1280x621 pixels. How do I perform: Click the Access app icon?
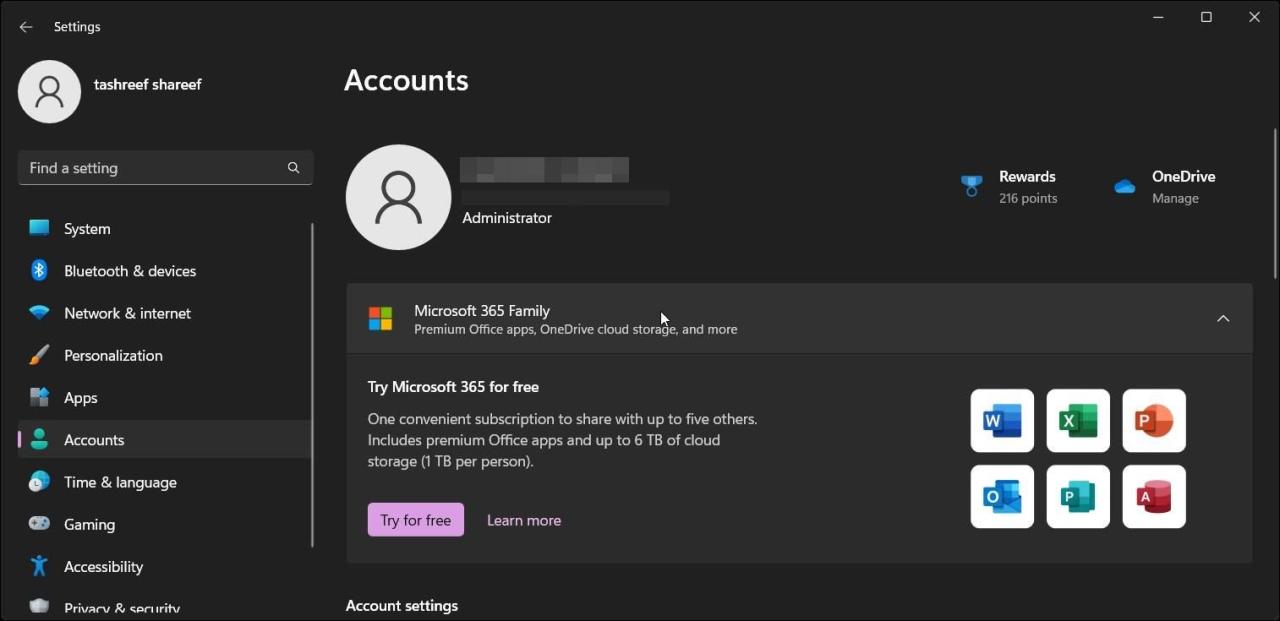coord(1154,496)
